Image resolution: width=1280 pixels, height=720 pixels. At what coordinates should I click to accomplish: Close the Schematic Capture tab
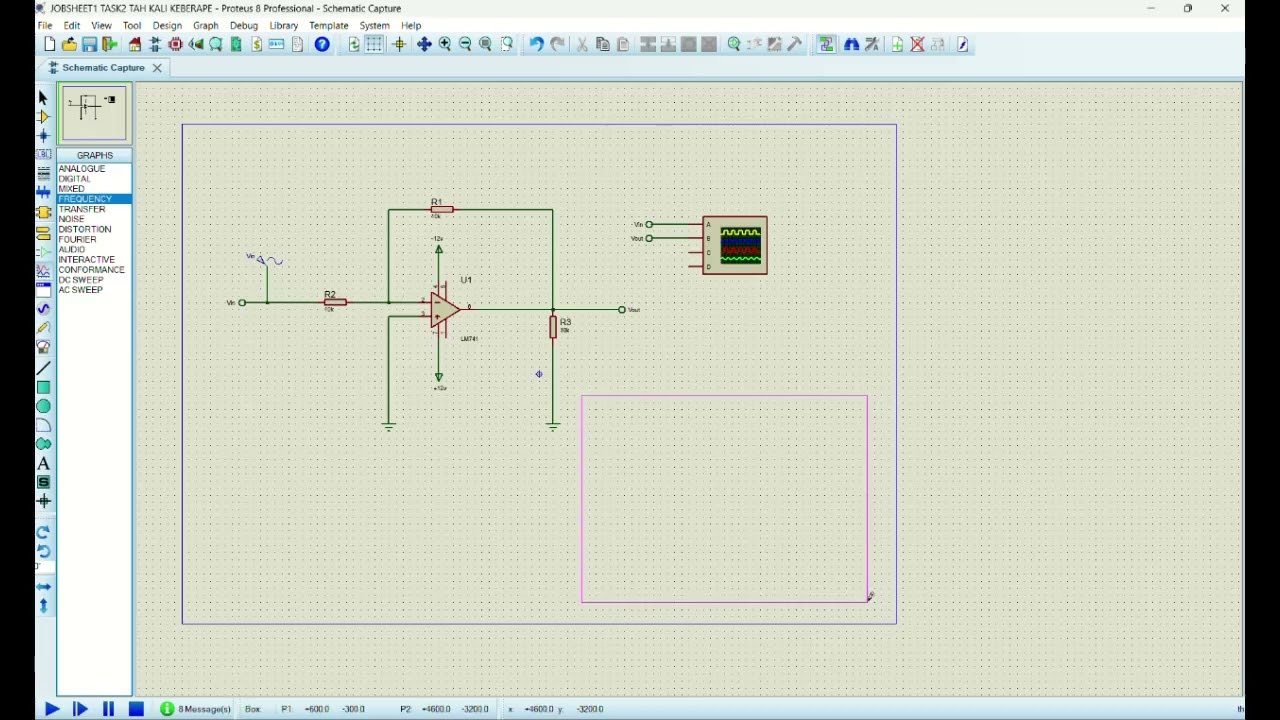click(157, 67)
